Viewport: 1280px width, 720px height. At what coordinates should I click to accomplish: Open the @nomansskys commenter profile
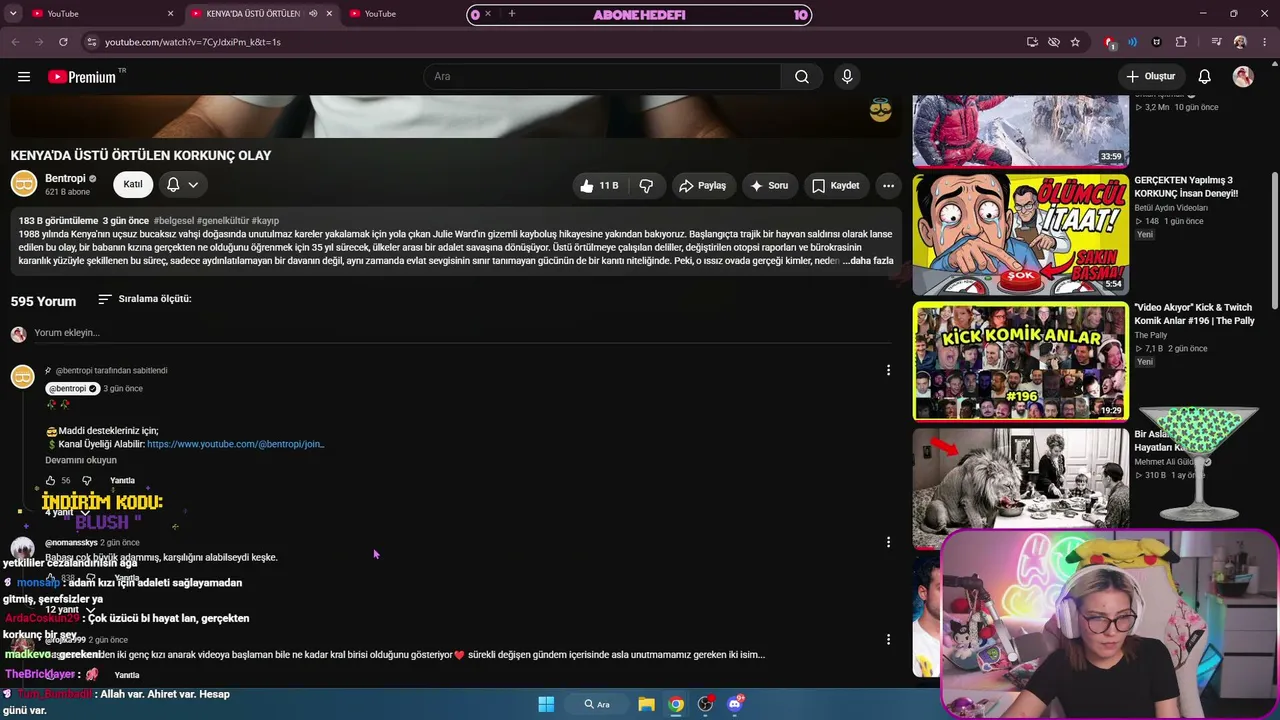[70, 543]
